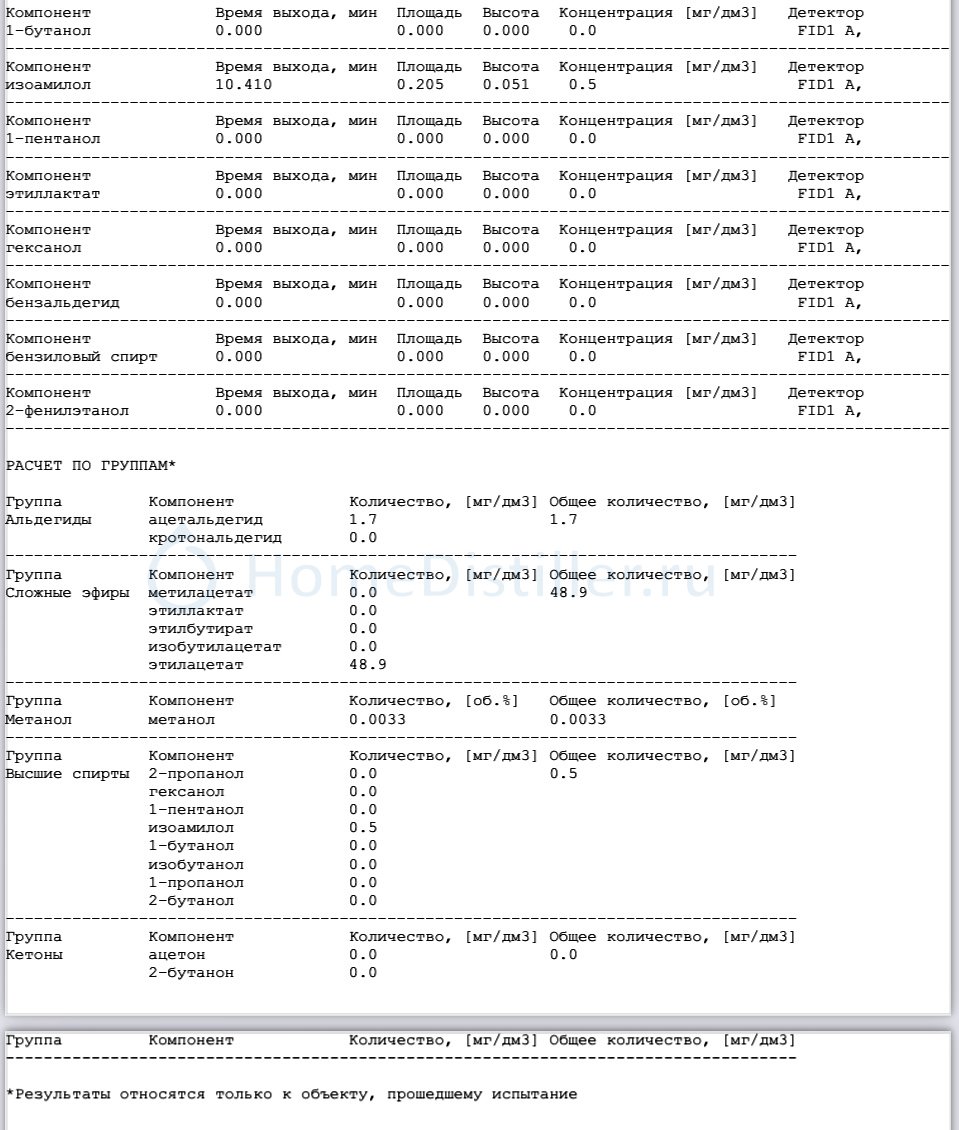The width and height of the screenshot is (959, 1130).
Task: Select the Кетоны group label
Action: (x=35, y=955)
